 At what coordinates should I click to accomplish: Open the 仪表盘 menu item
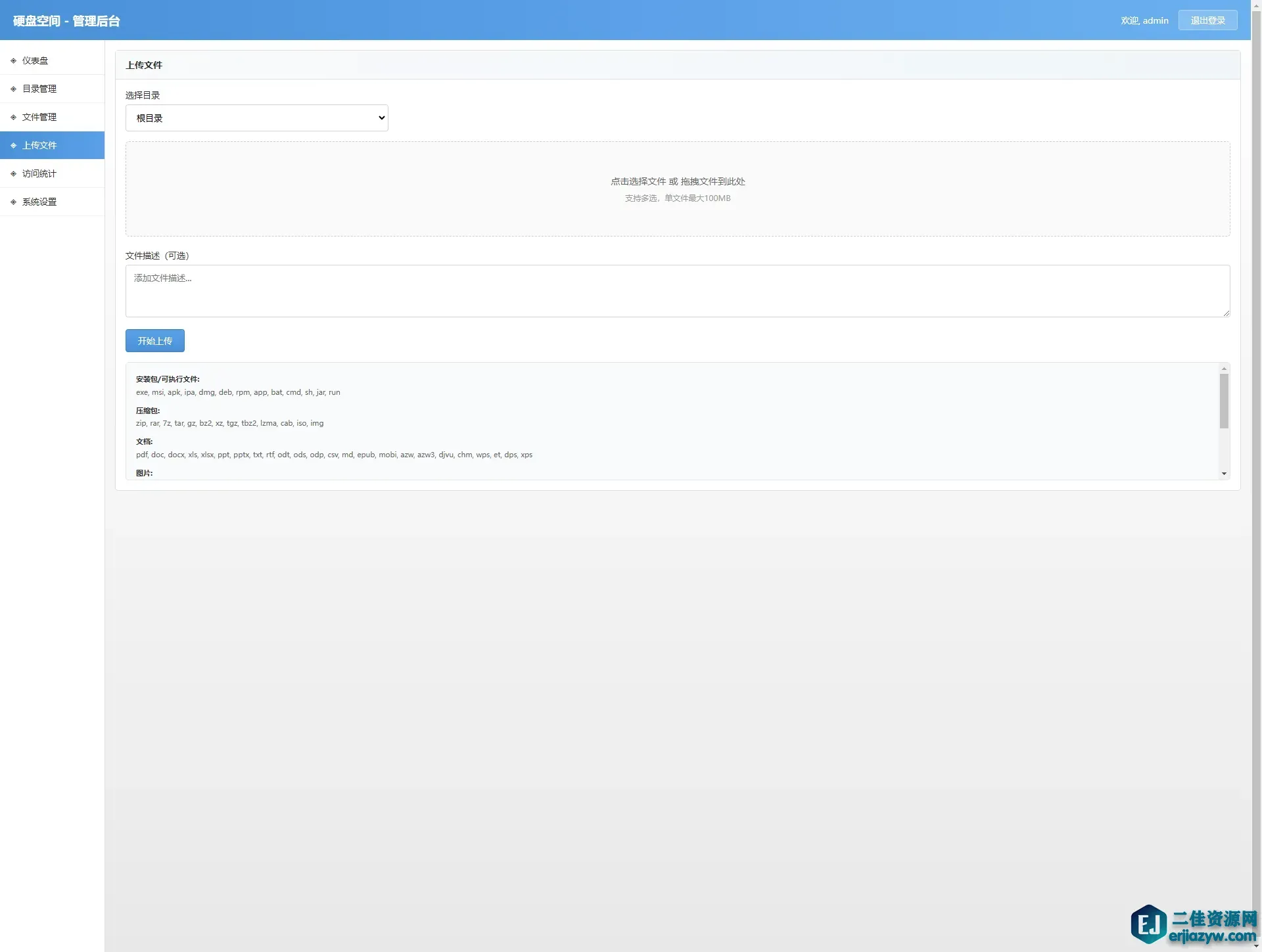(x=35, y=60)
